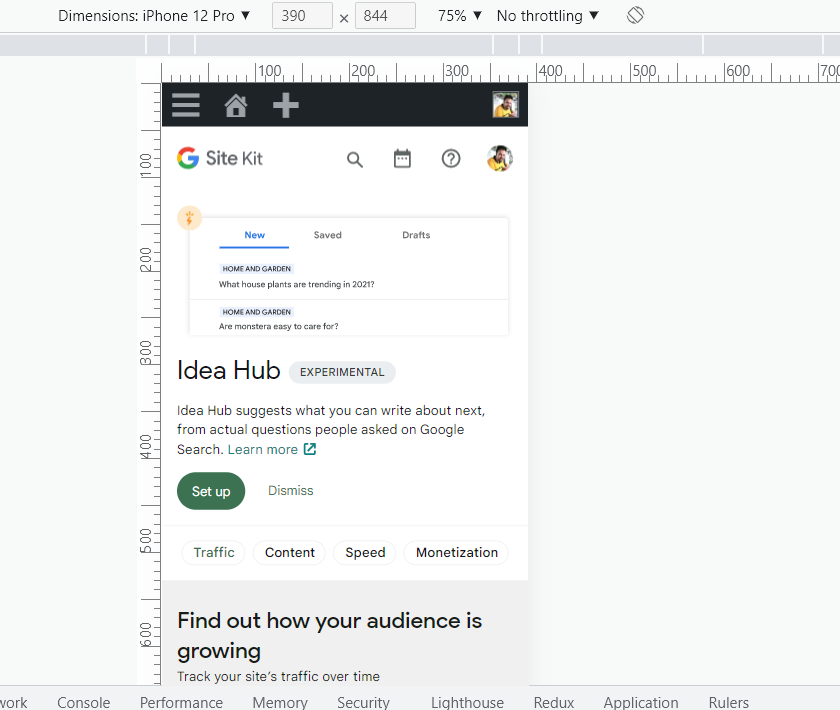Open the Application DevTools tab

pyautogui.click(x=641, y=702)
